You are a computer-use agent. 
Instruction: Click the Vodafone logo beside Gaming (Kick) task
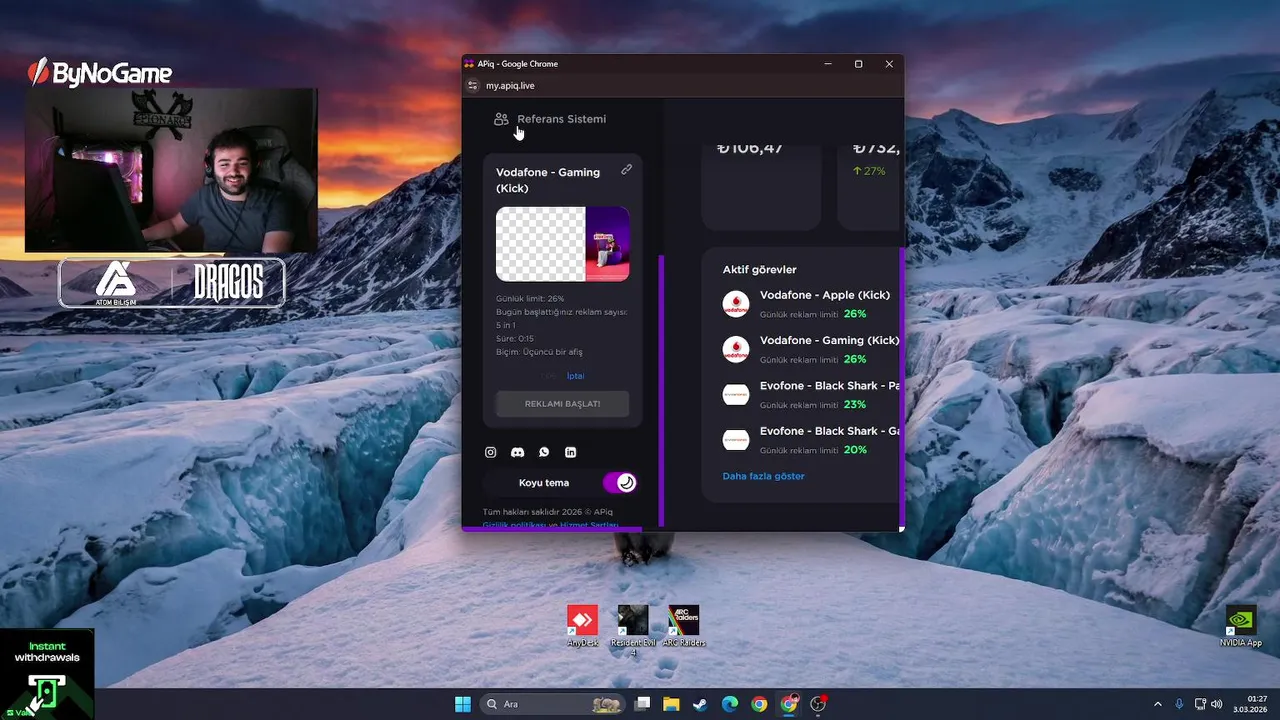[x=736, y=349]
